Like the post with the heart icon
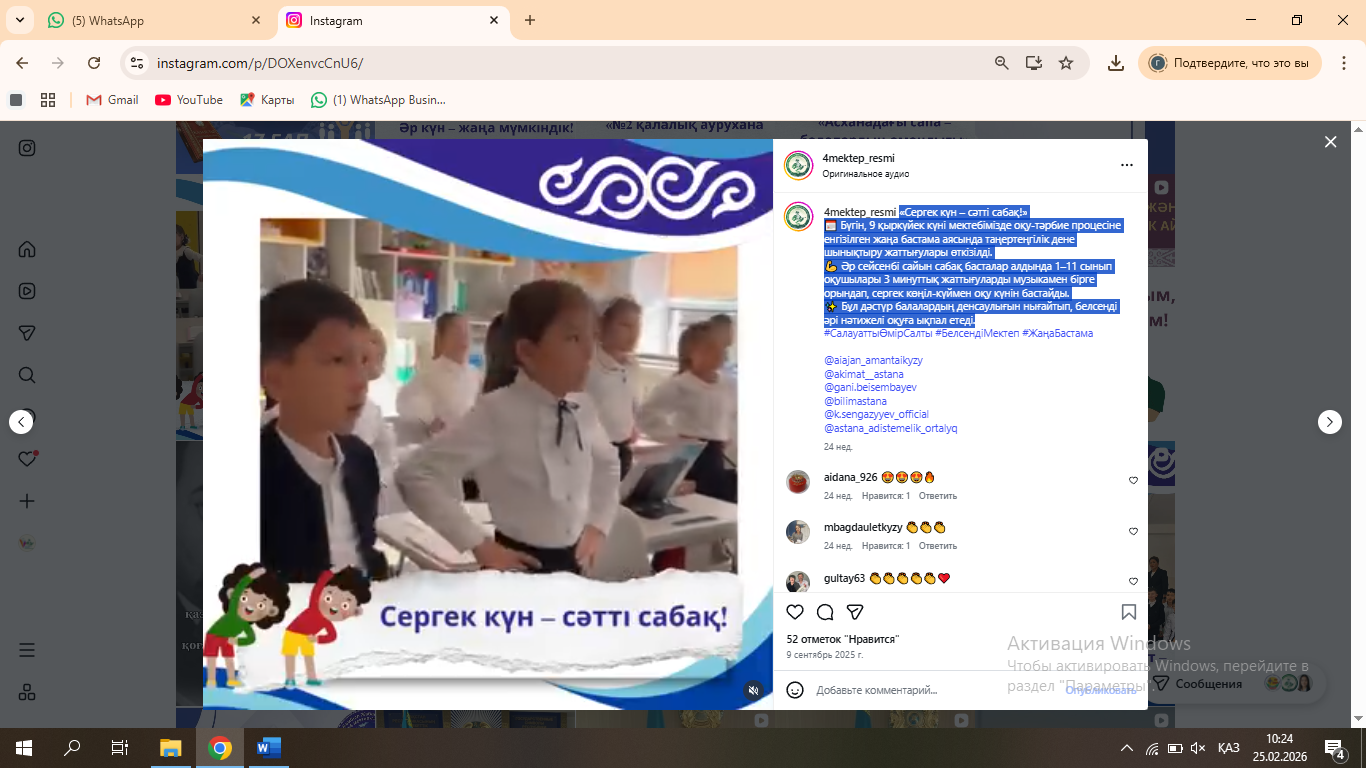 coord(795,612)
